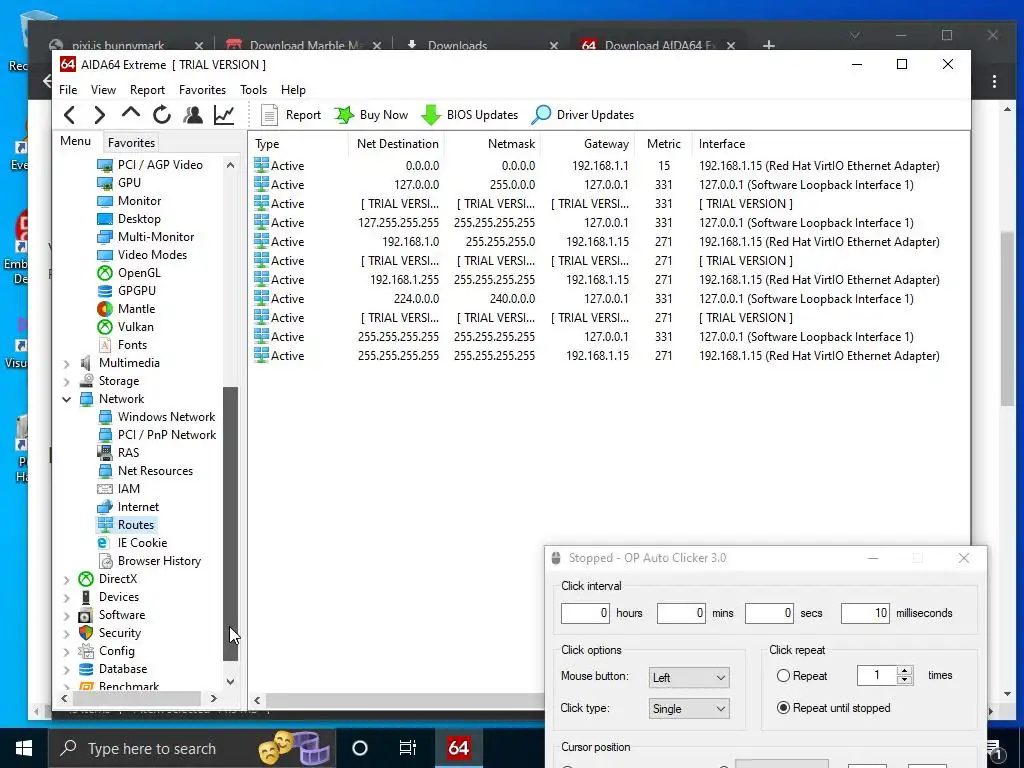
Task: Click the Back navigation arrow in AIDA64
Action: coord(69,115)
